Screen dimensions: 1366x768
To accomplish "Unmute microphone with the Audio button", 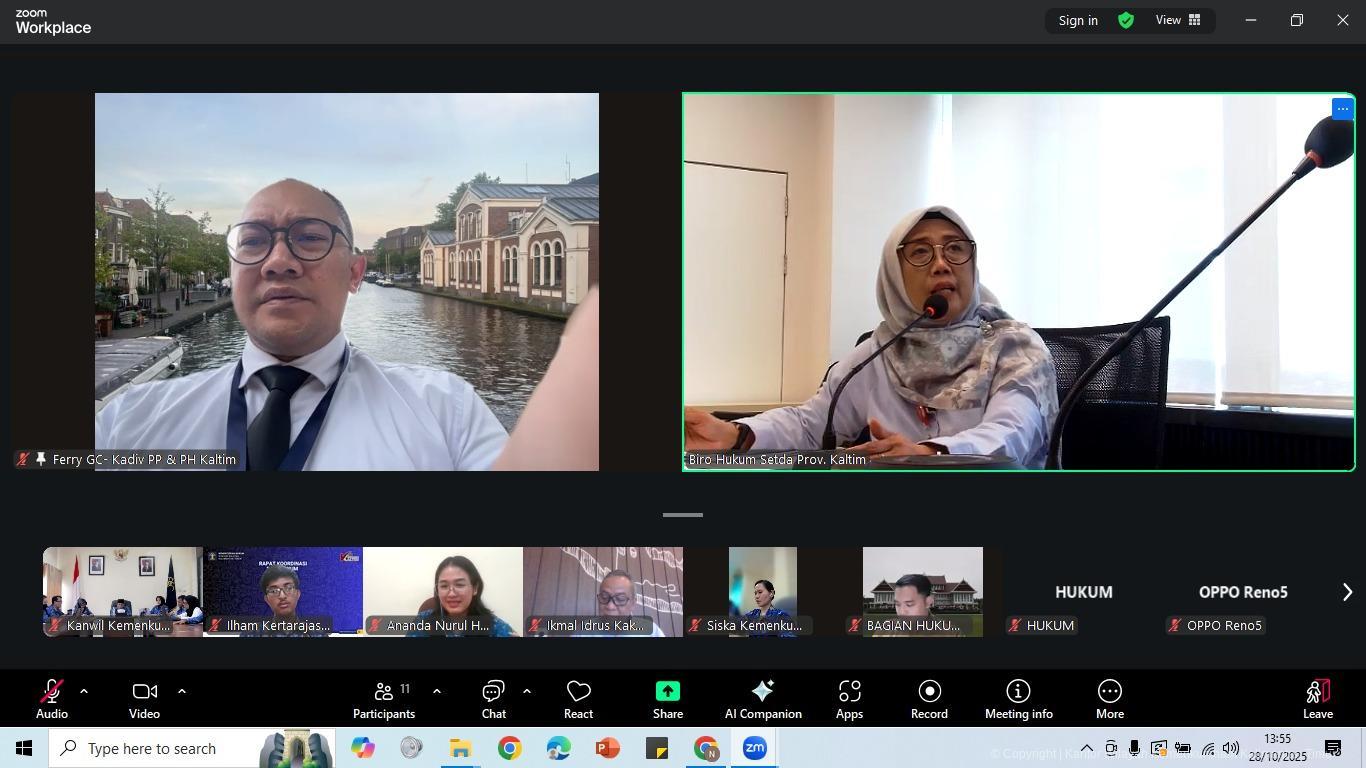I will pyautogui.click(x=51, y=697).
